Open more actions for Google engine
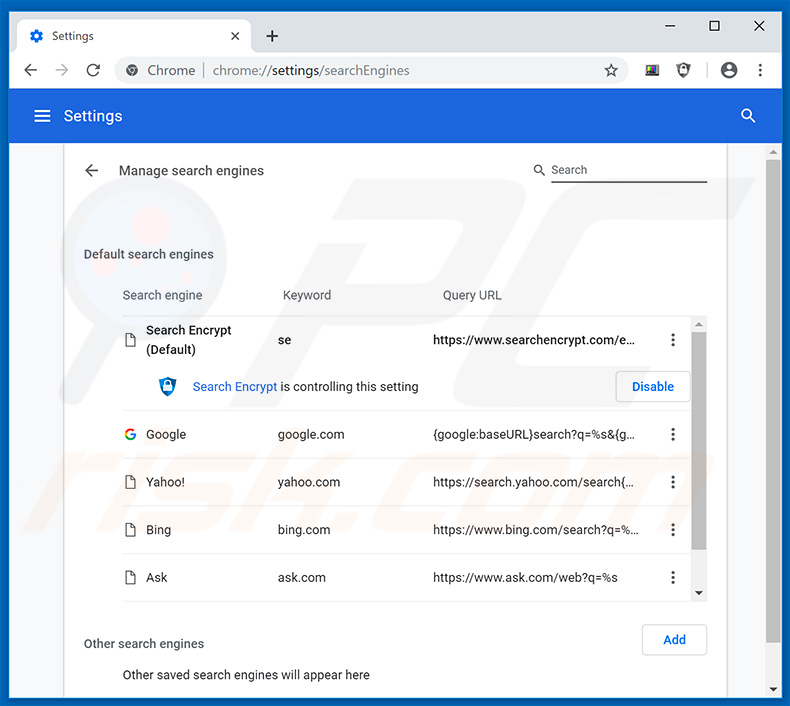Screen dimensions: 790x706 click(x=673, y=434)
